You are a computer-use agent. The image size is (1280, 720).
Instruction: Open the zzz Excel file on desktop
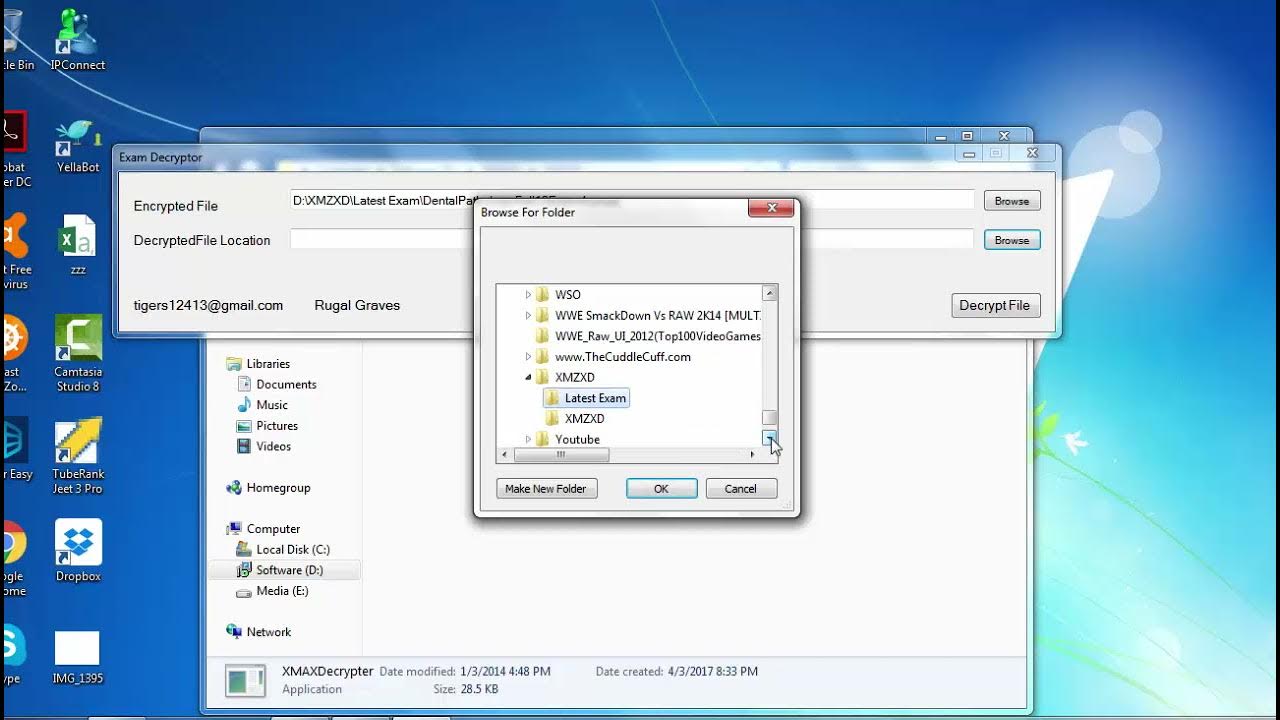click(77, 245)
